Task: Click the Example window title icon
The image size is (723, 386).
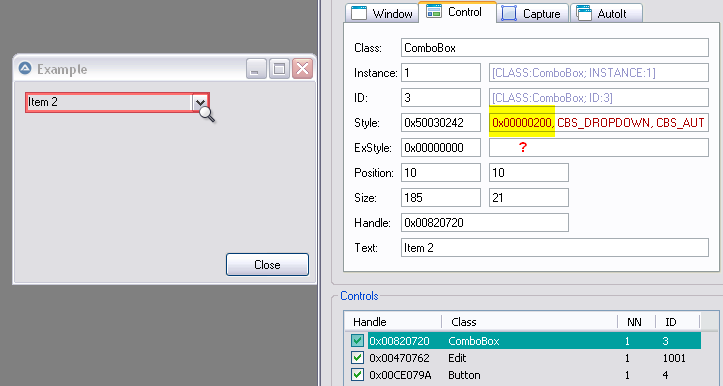Action: click(x=25, y=69)
